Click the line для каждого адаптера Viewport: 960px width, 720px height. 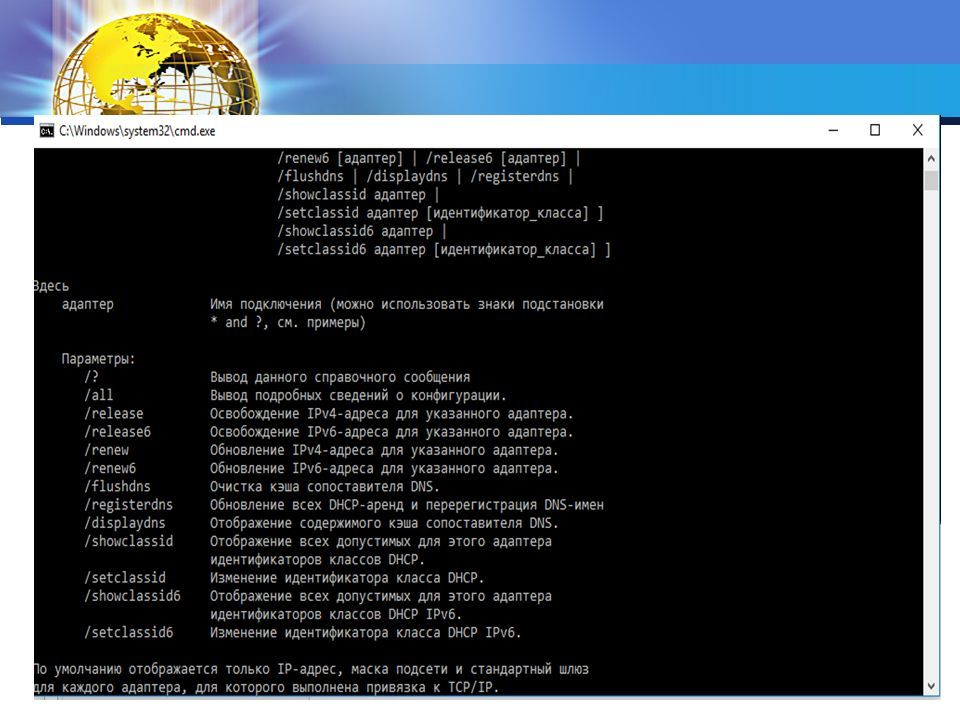266,688
